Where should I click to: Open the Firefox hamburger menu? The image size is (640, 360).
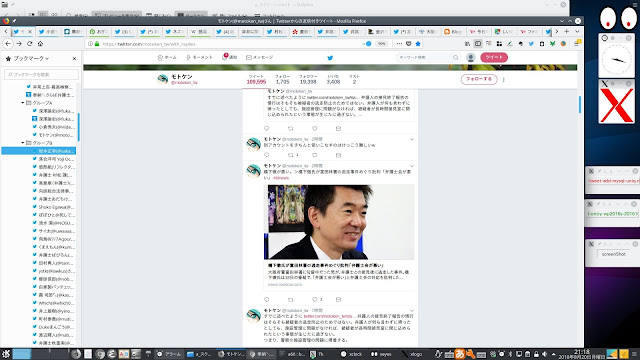pos(577,44)
